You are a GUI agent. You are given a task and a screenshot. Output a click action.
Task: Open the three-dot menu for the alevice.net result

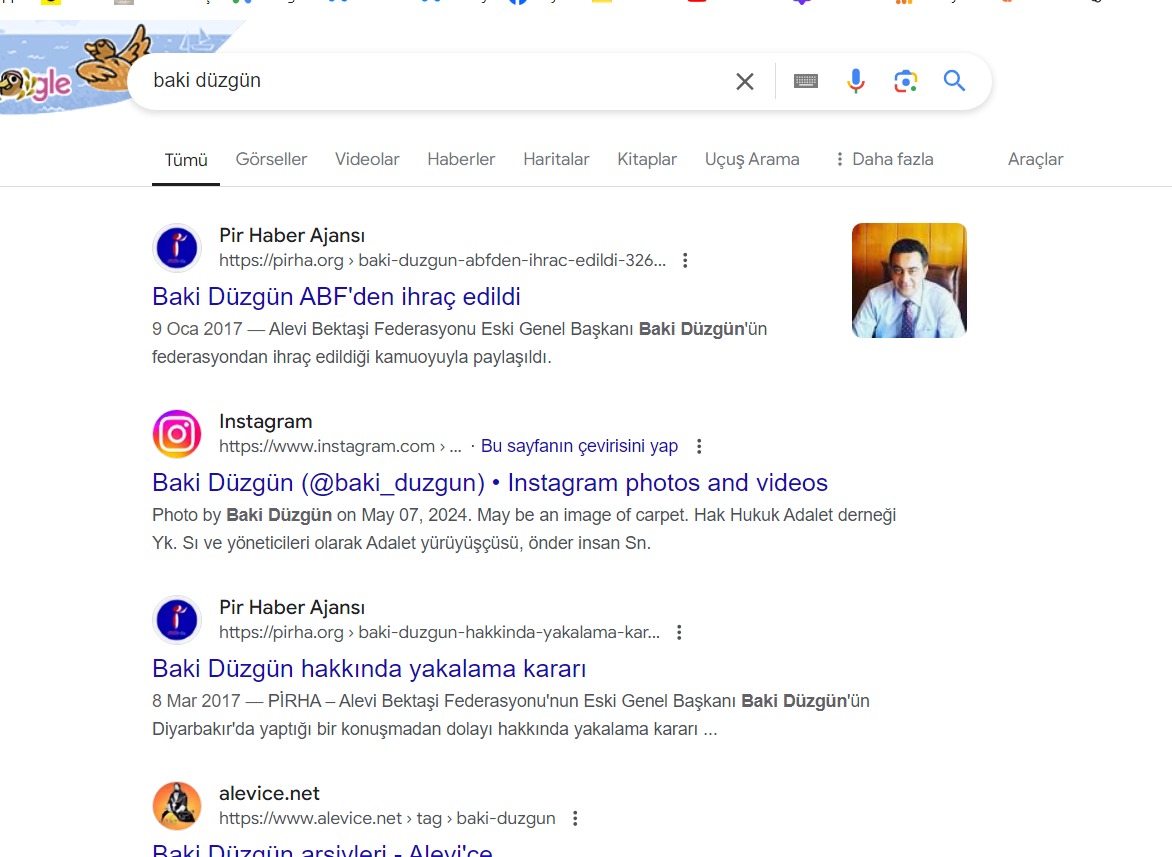575,818
